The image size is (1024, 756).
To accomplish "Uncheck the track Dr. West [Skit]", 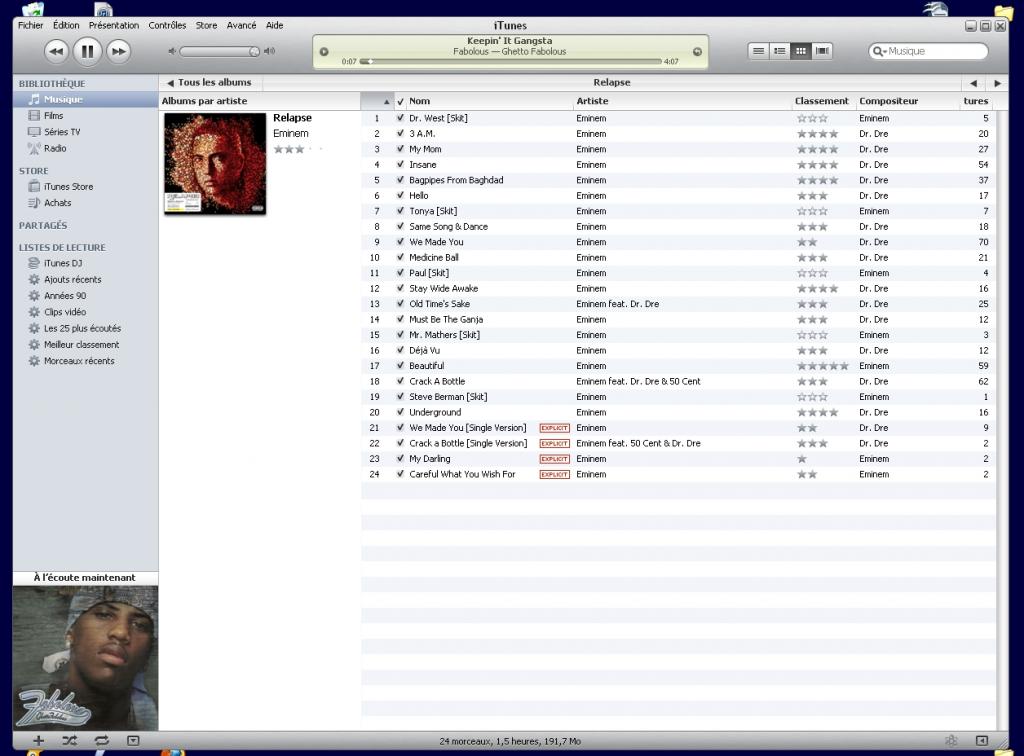I will (x=400, y=118).
